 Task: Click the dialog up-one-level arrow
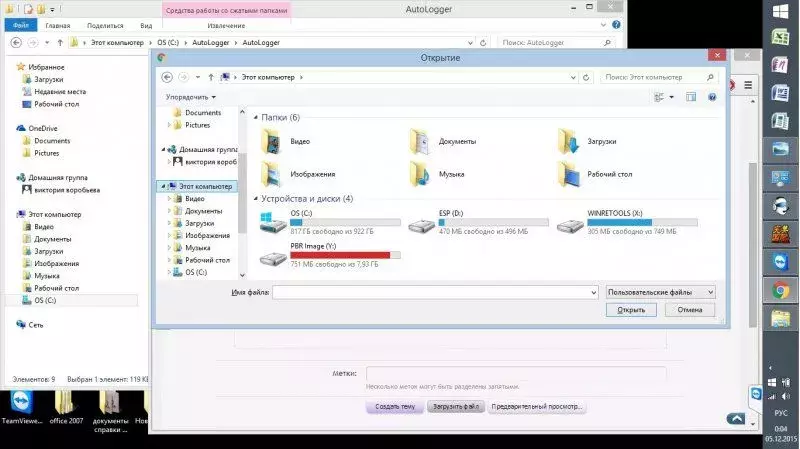[211, 77]
